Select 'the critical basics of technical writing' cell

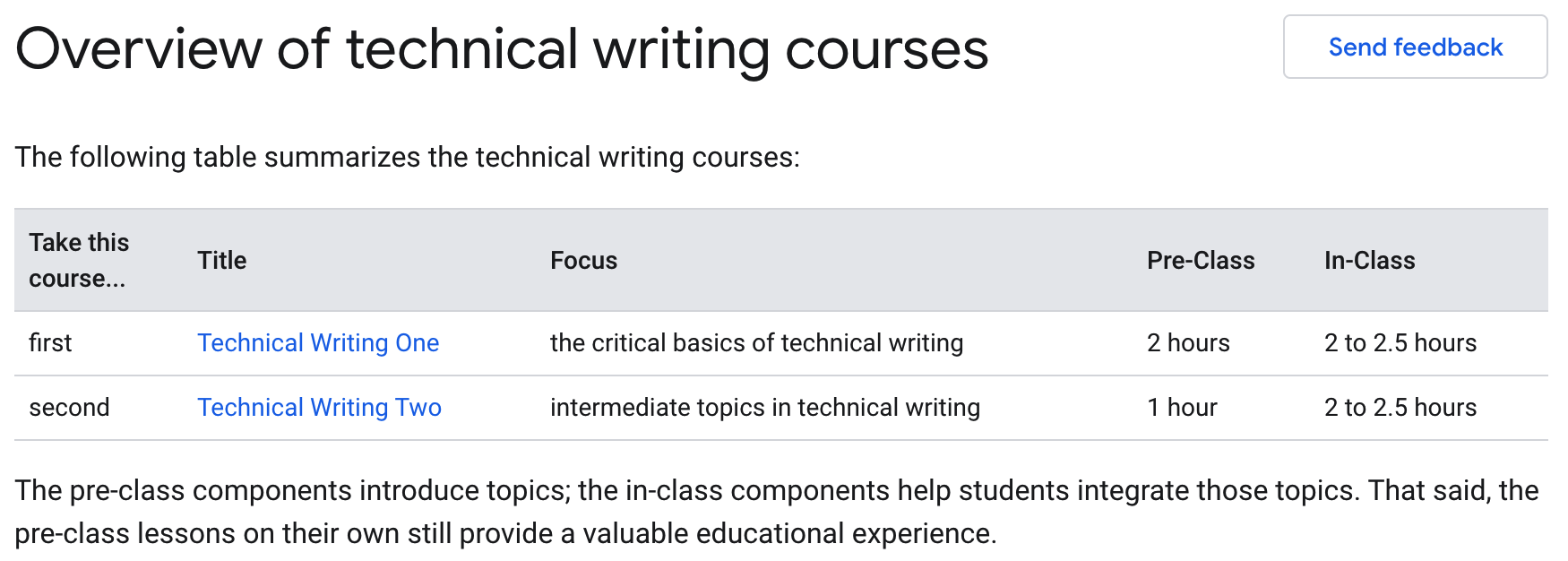pos(756,343)
